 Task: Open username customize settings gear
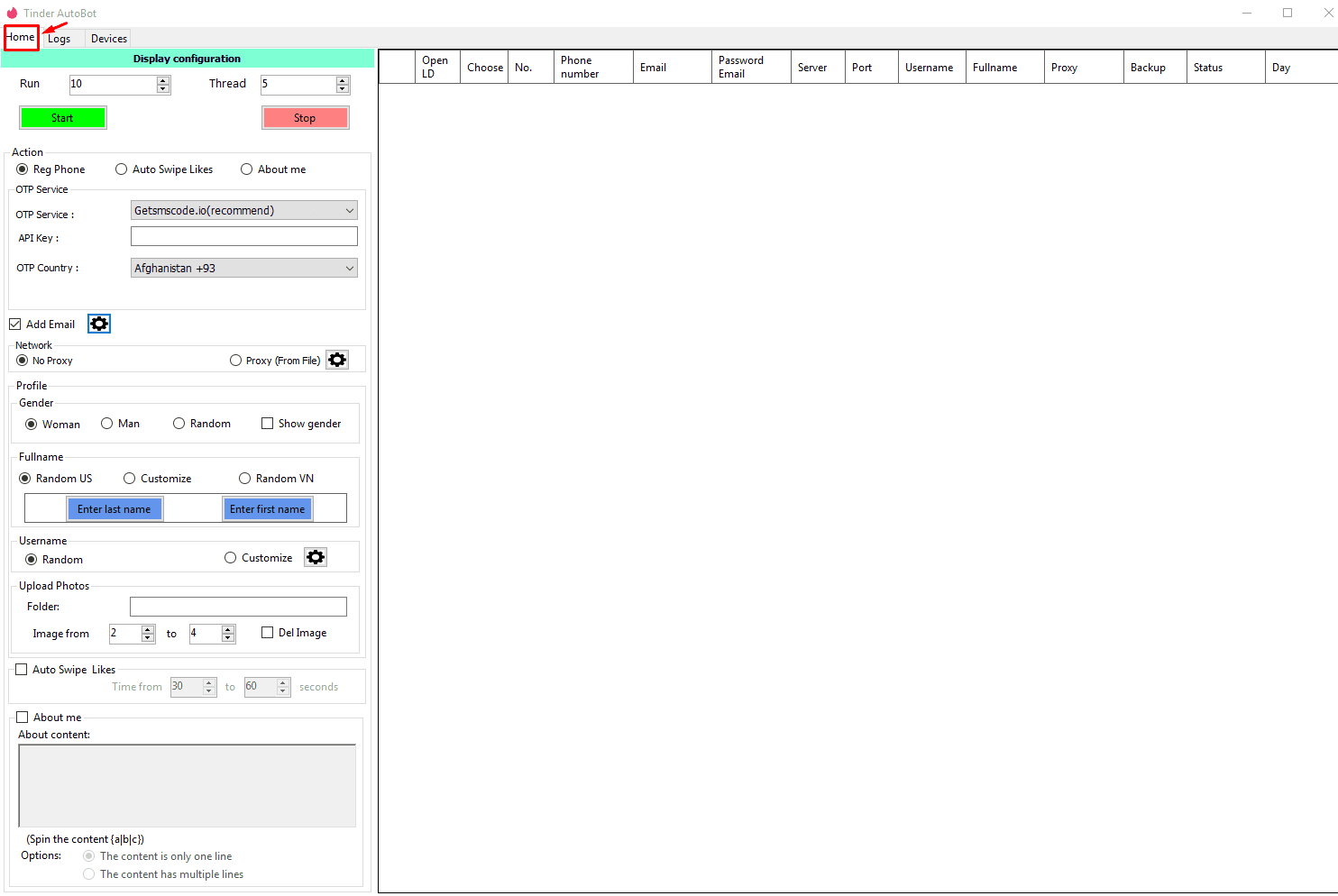tap(316, 557)
